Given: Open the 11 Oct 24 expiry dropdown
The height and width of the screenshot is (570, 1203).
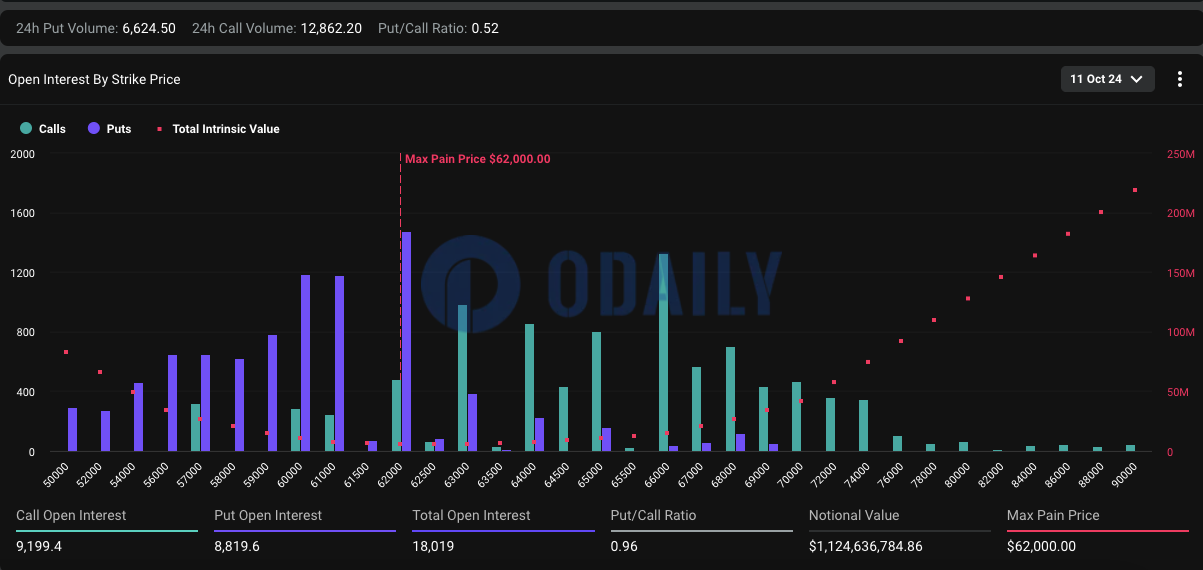Looking at the screenshot, I should pos(1107,79).
